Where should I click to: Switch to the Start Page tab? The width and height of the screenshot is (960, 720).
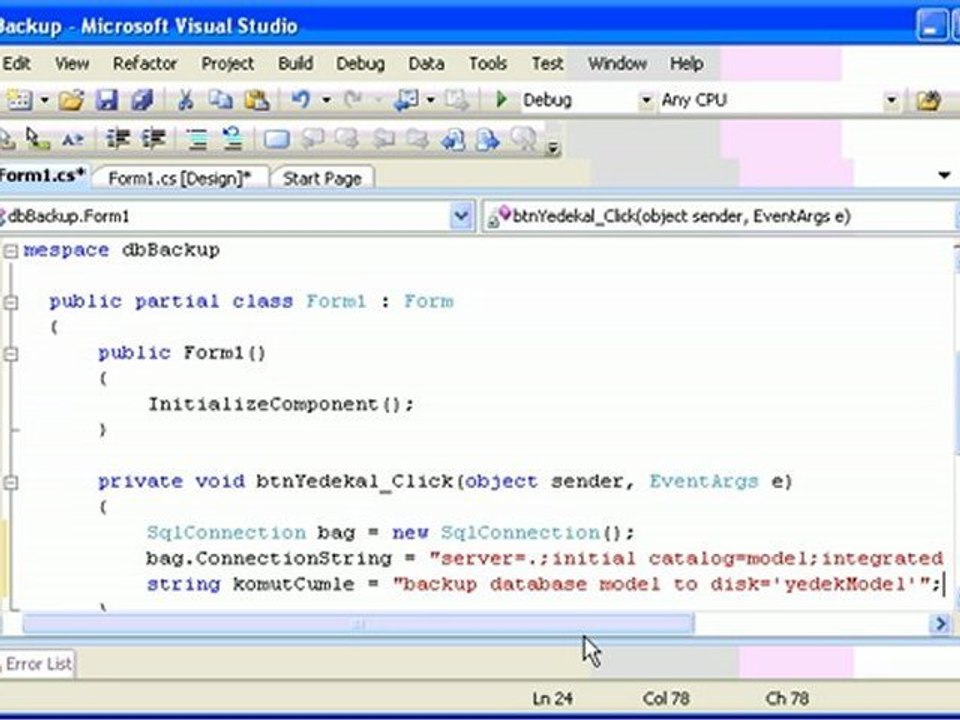tap(322, 178)
